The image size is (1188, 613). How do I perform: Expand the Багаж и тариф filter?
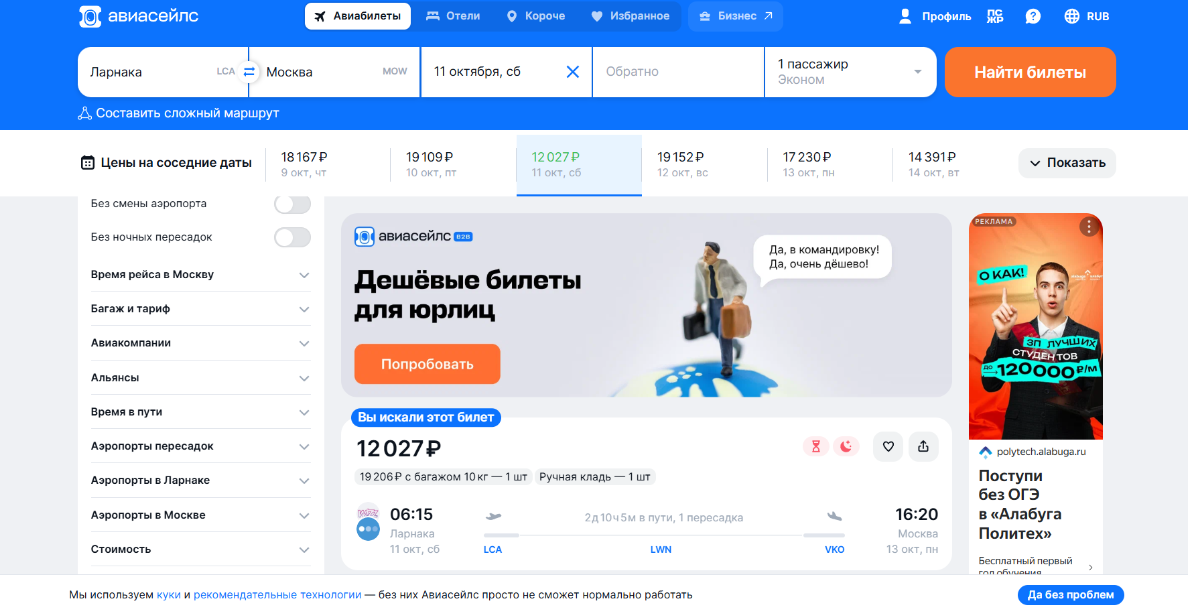(201, 309)
